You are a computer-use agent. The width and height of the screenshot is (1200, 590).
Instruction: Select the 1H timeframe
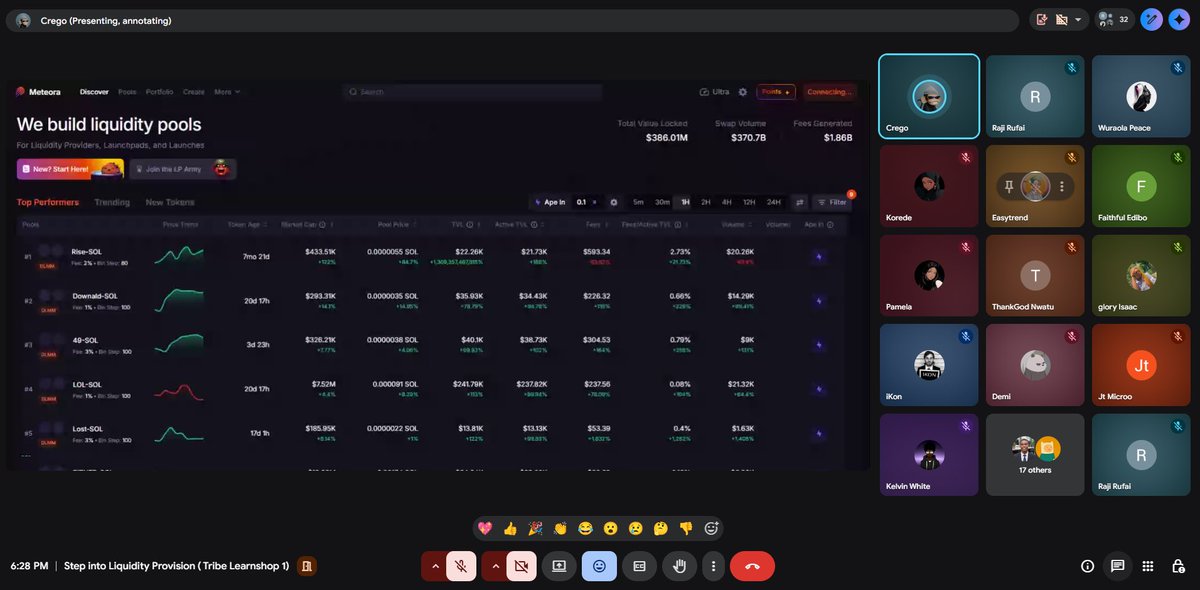coord(685,202)
